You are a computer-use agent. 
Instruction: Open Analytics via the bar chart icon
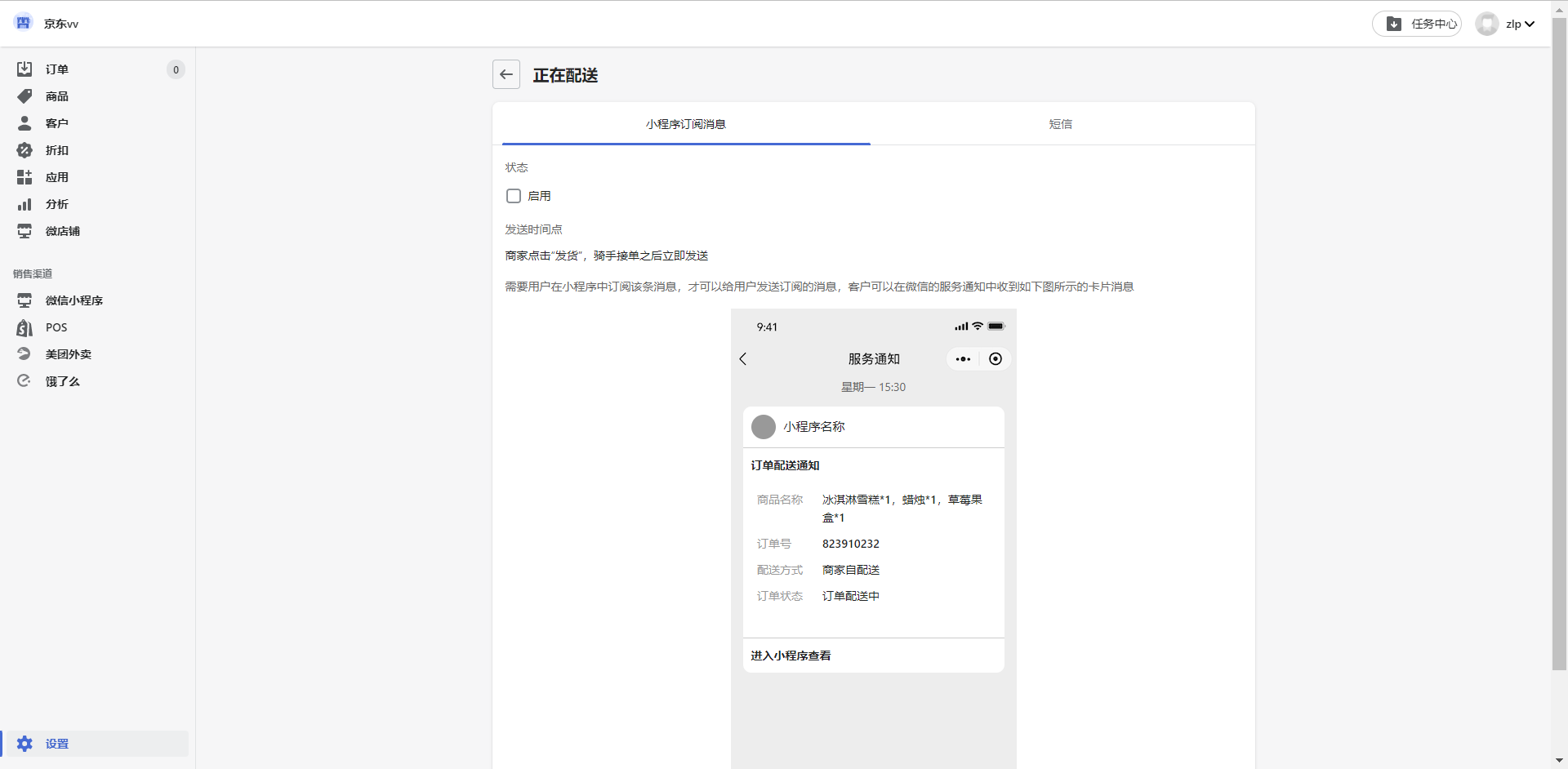[24, 204]
